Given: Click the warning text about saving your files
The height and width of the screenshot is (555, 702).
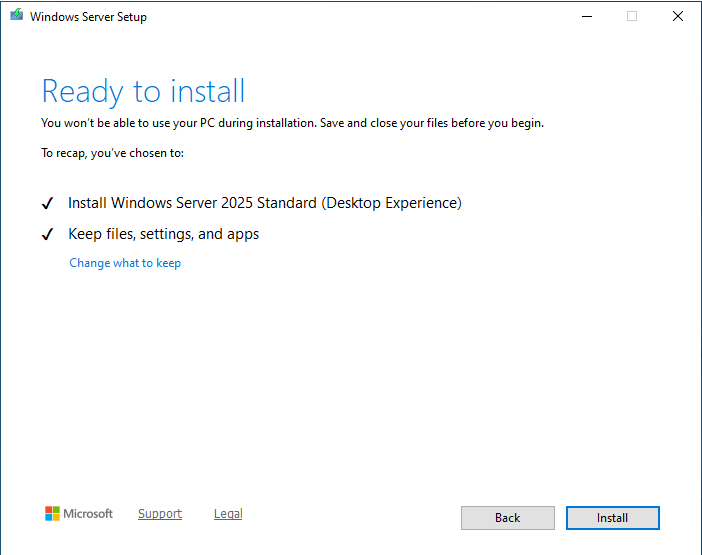Looking at the screenshot, I should (292, 123).
